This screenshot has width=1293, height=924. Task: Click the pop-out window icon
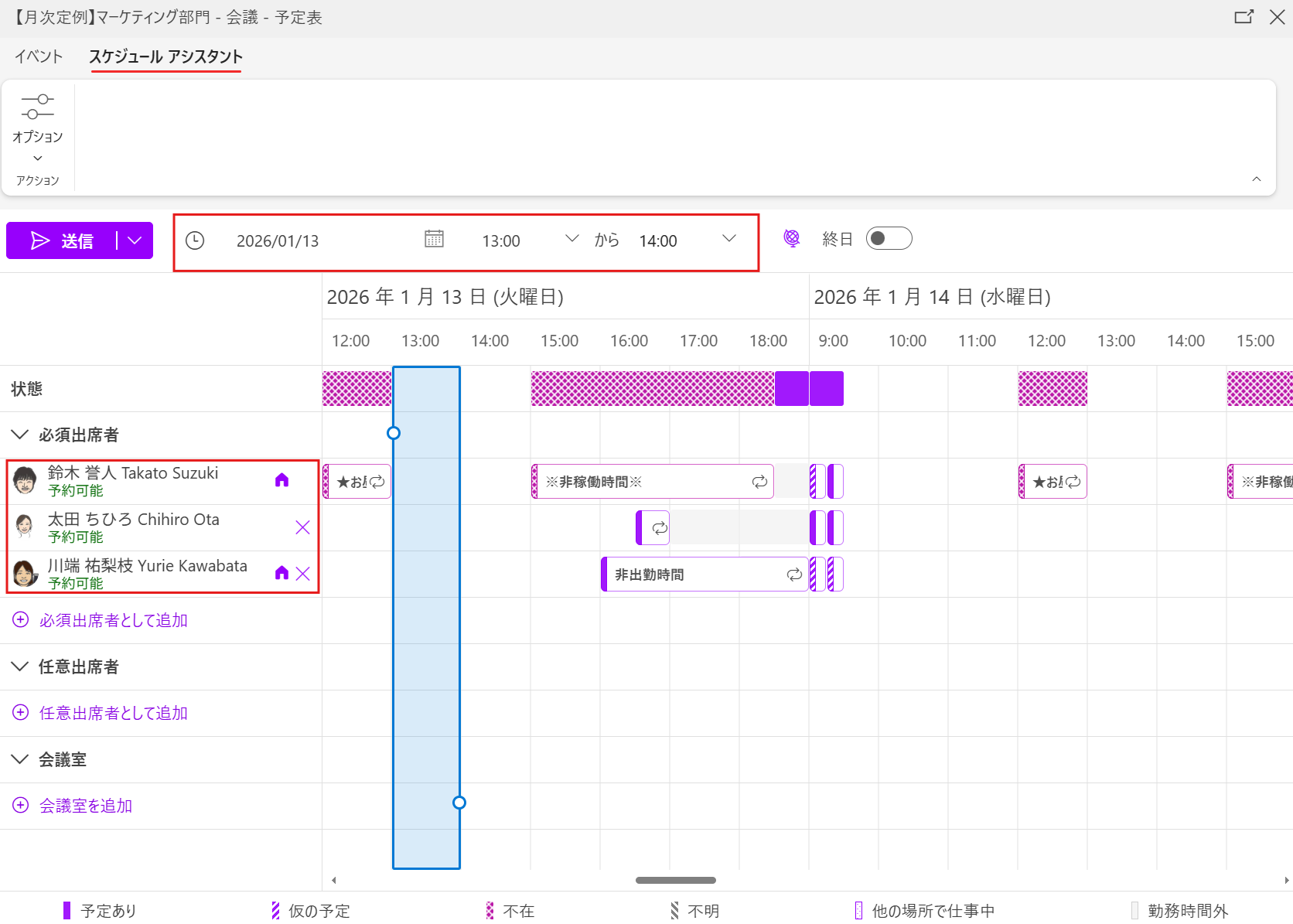click(1243, 17)
